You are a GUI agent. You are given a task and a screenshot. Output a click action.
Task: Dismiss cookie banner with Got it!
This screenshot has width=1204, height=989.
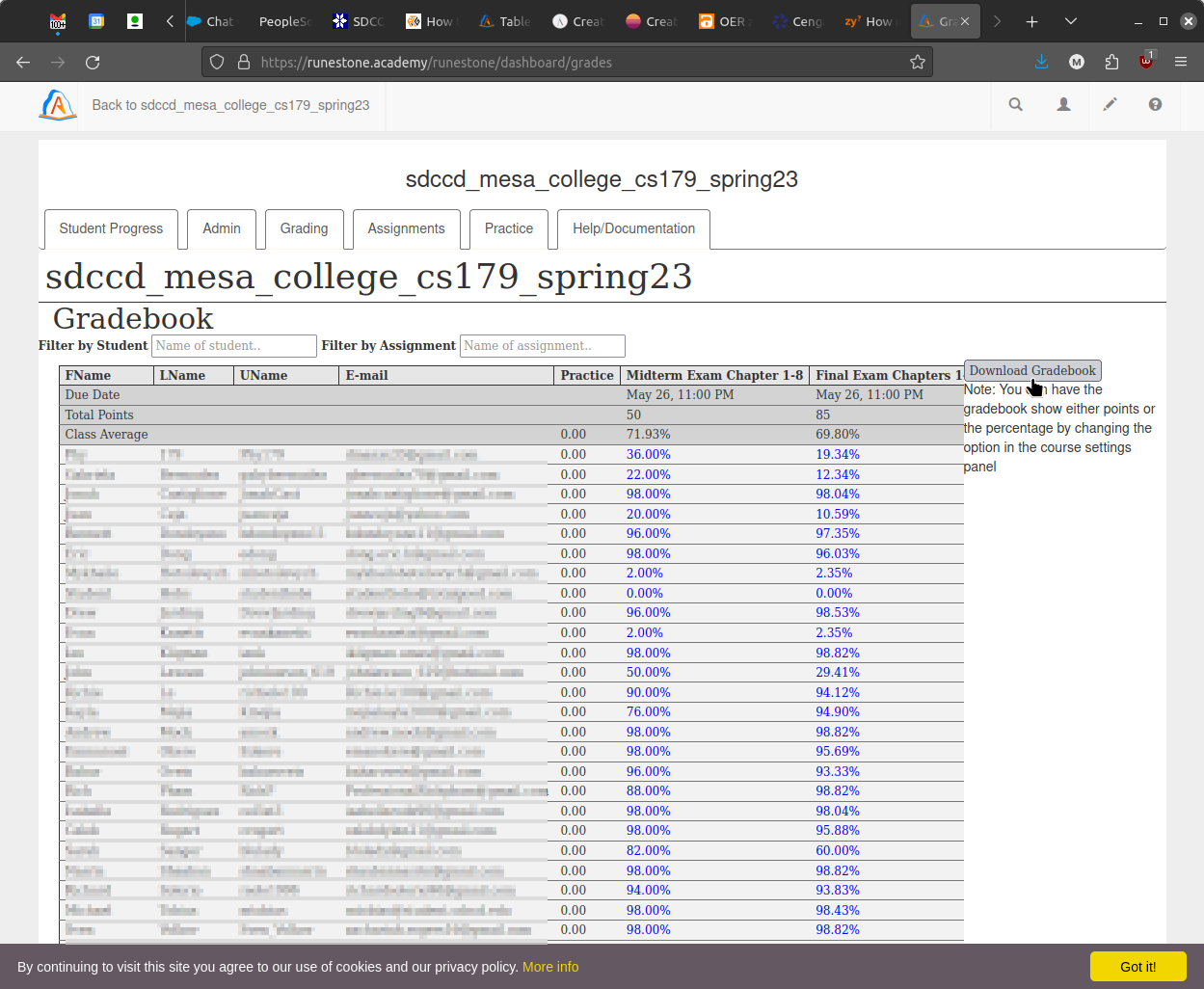tap(1137, 966)
